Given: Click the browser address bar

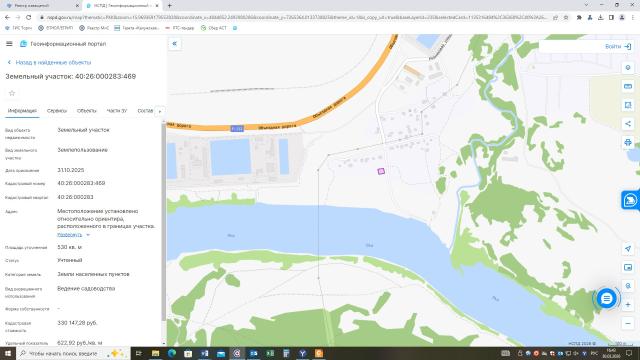Looking at the screenshot, I should [296, 18].
